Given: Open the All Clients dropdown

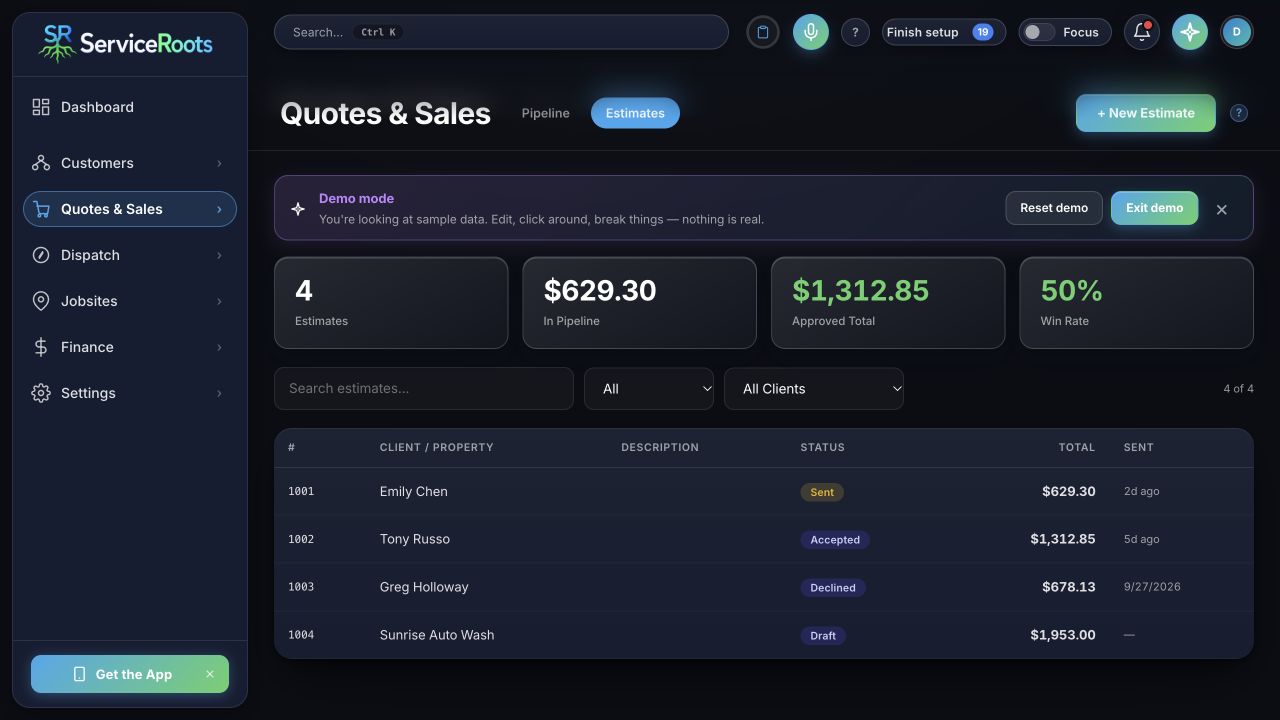Looking at the screenshot, I should (x=814, y=389).
